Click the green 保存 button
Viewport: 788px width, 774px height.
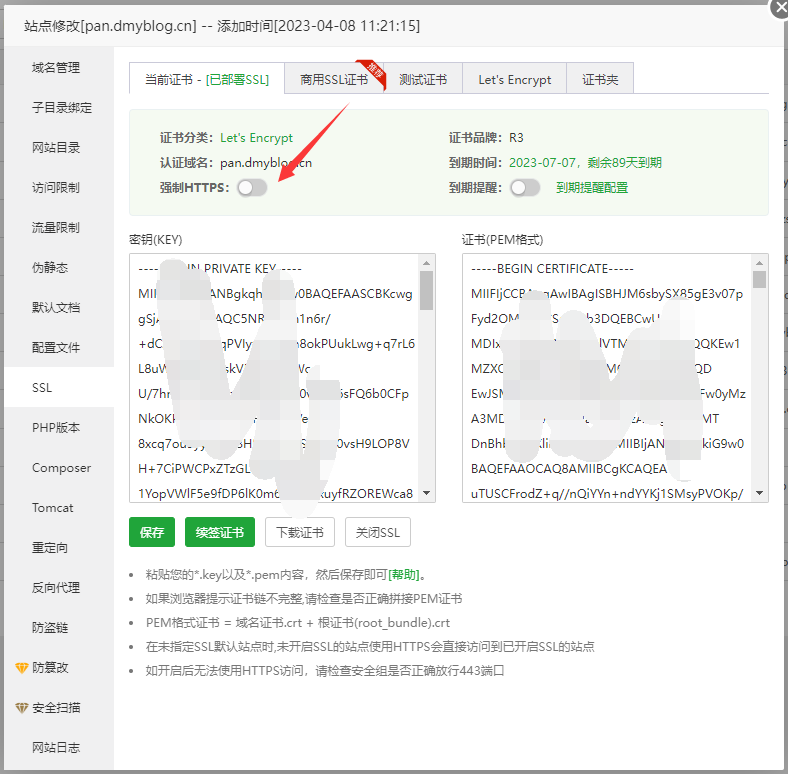tap(152, 532)
